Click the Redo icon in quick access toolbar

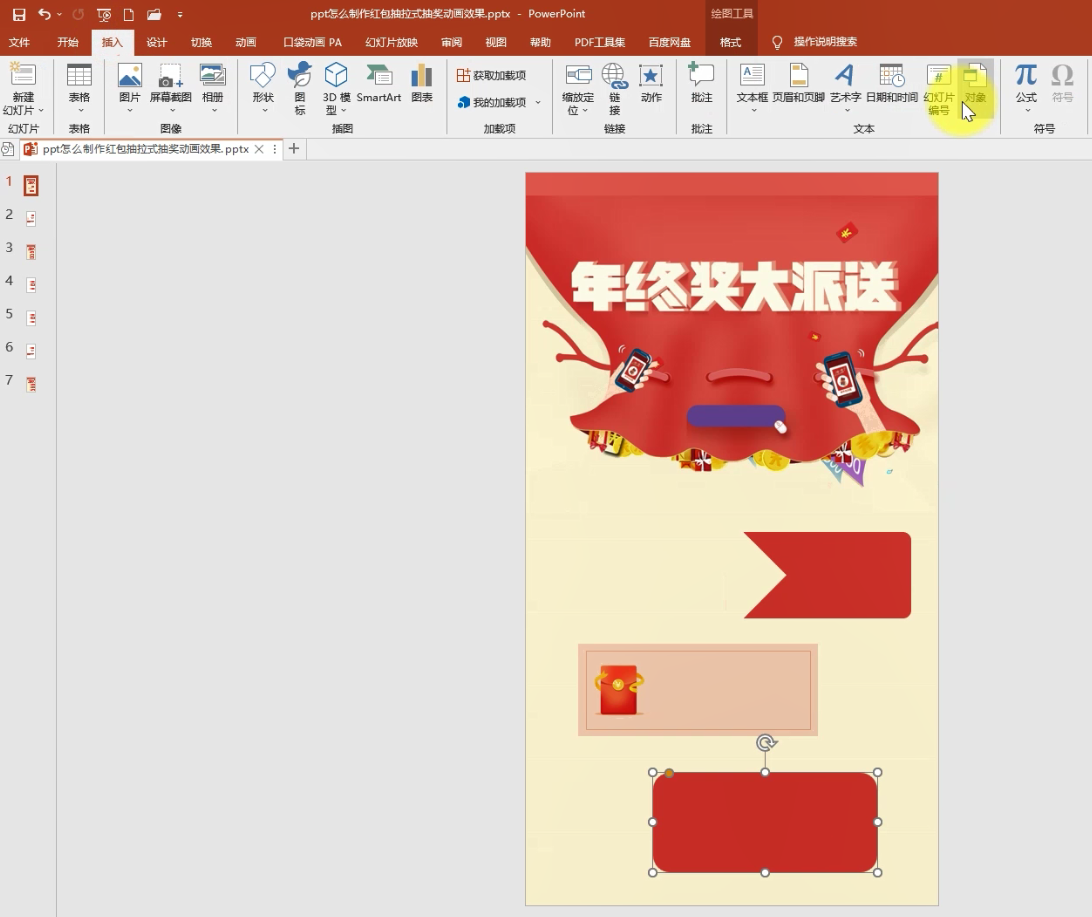[x=78, y=14]
